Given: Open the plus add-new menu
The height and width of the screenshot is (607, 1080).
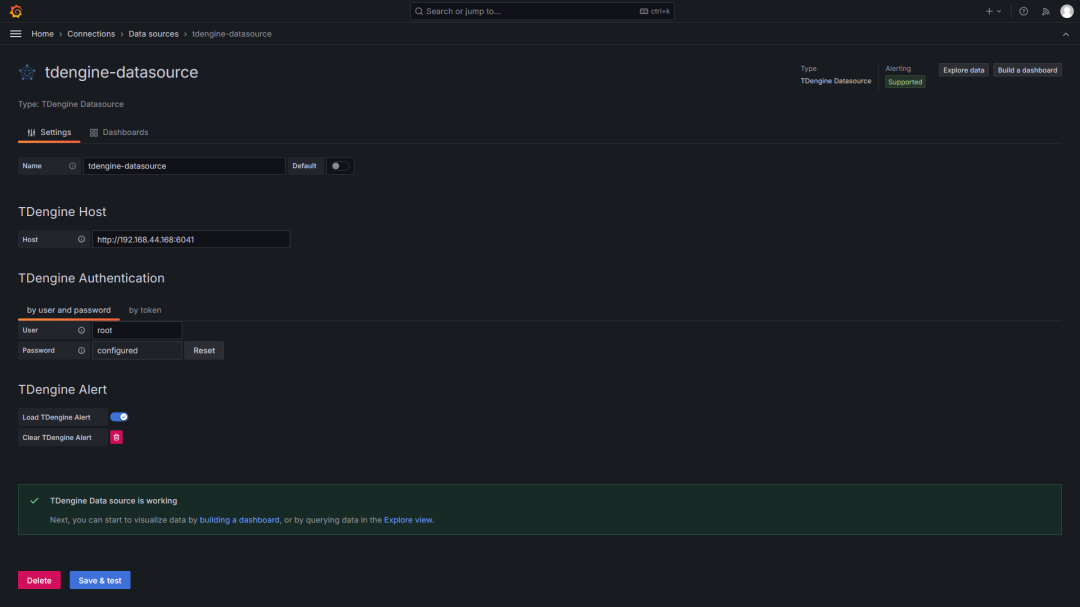Looking at the screenshot, I should (993, 11).
